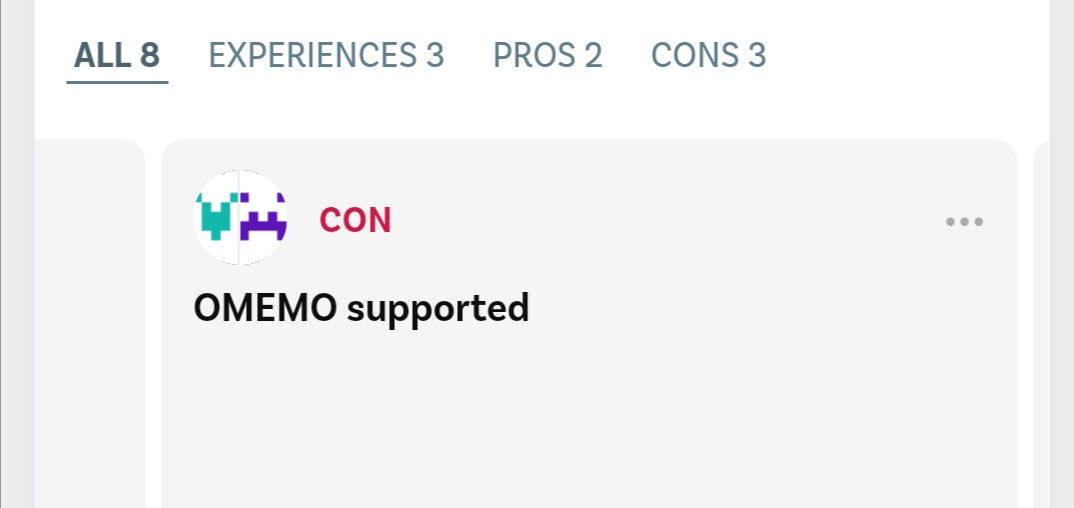This screenshot has height=508, width=1074.
Task: Open the three-dot options menu
Action: point(964,221)
